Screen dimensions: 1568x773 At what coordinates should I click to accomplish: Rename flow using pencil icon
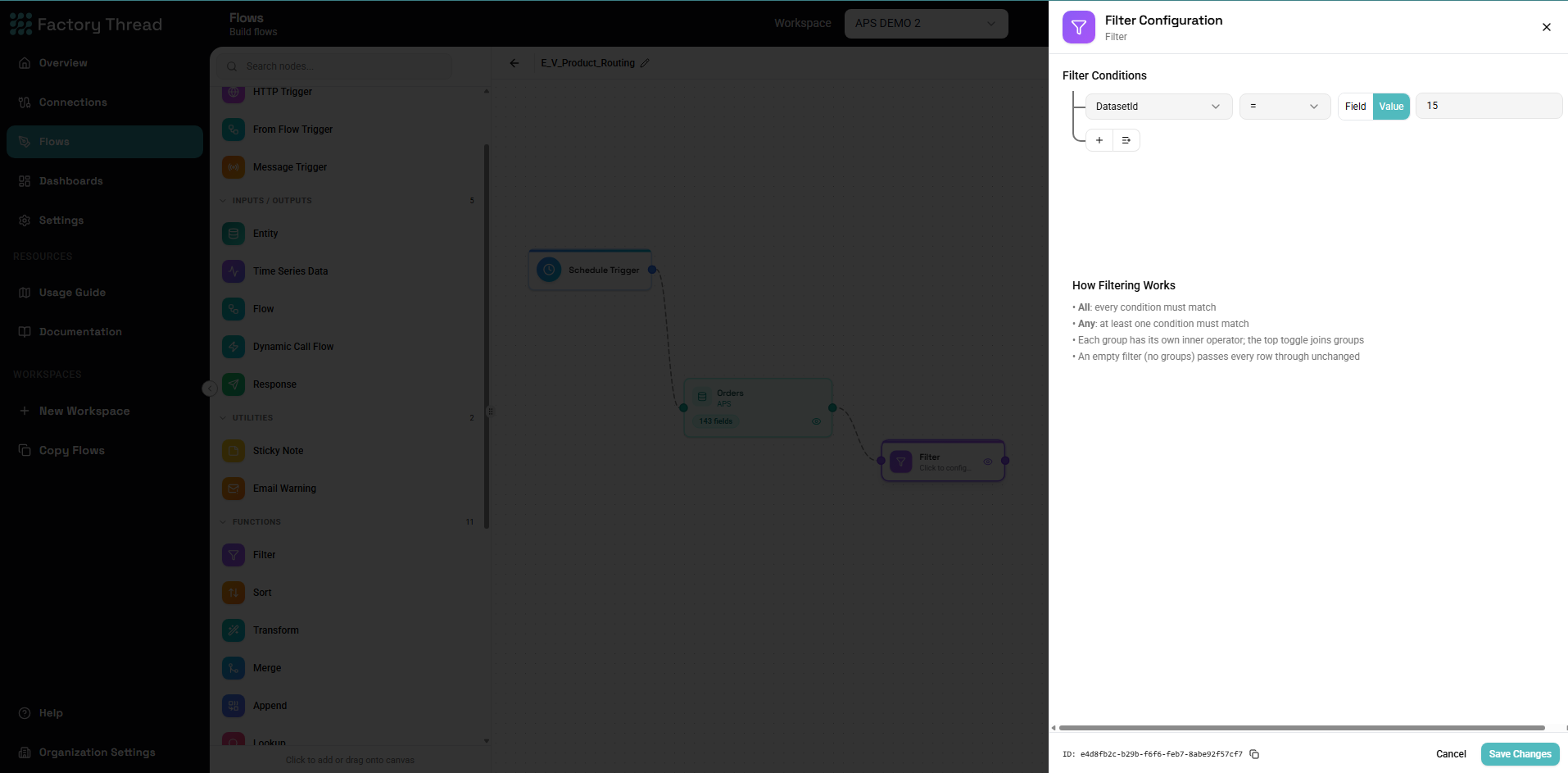(x=645, y=63)
